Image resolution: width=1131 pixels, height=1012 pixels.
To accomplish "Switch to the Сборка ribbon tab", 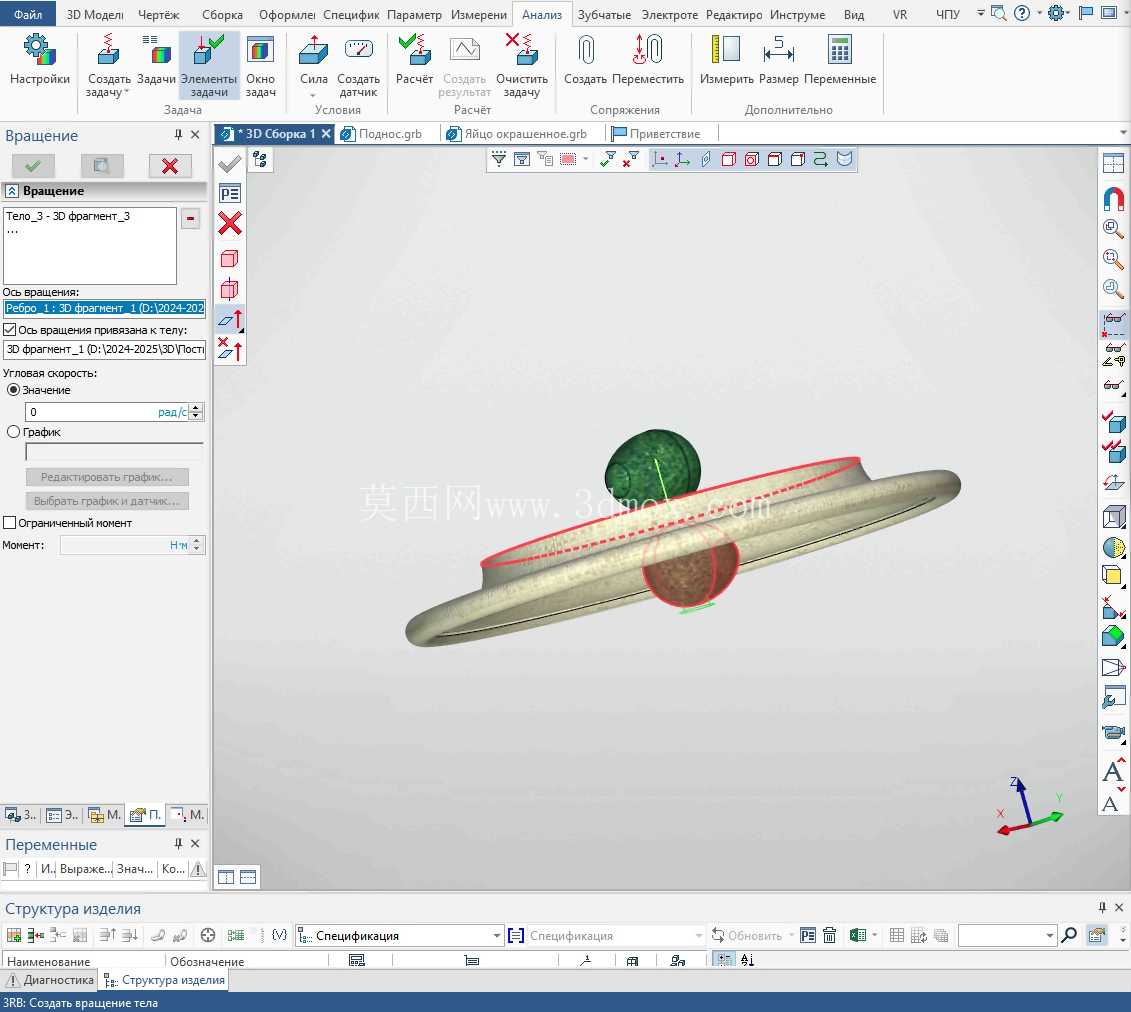I will pyautogui.click(x=221, y=14).
